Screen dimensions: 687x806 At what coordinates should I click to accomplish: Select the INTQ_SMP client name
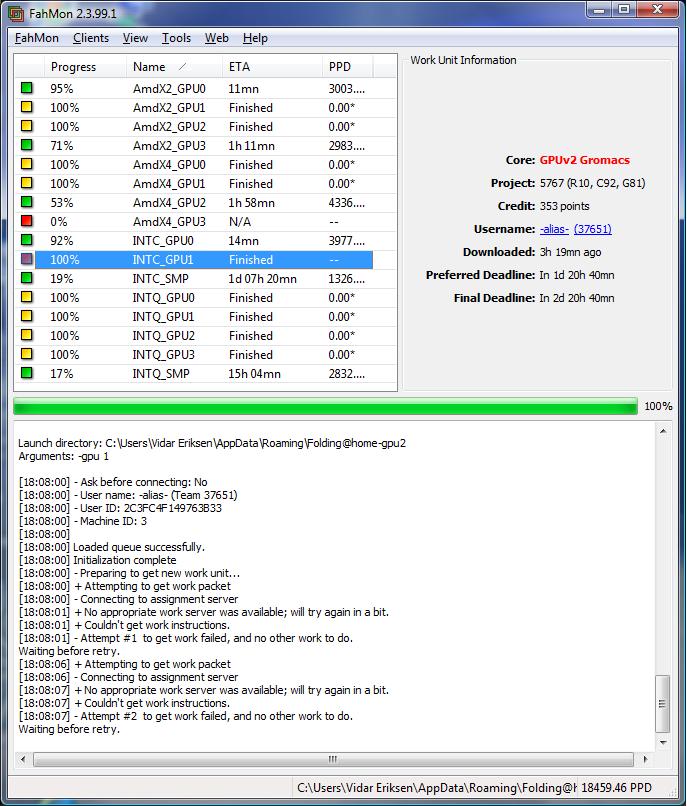tap(161, 374)
